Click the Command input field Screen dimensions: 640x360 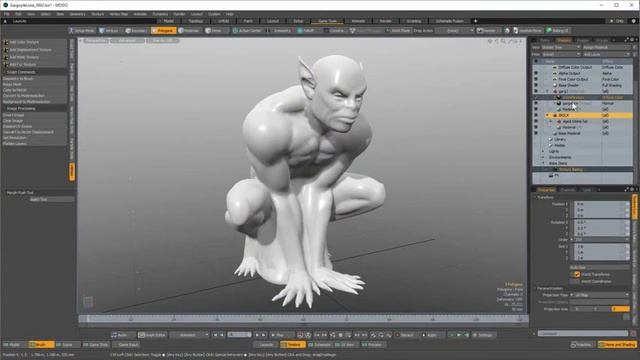(583, 334)
